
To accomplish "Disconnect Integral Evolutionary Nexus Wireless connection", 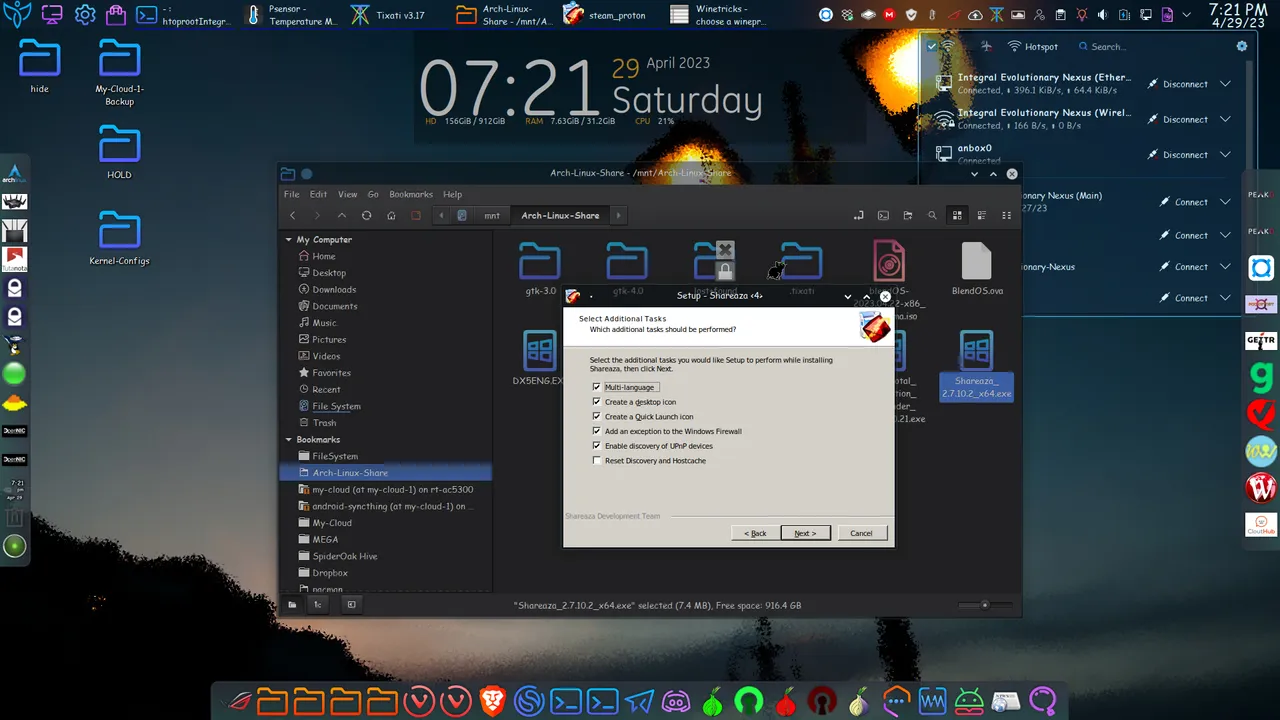I will (1177, 119).
